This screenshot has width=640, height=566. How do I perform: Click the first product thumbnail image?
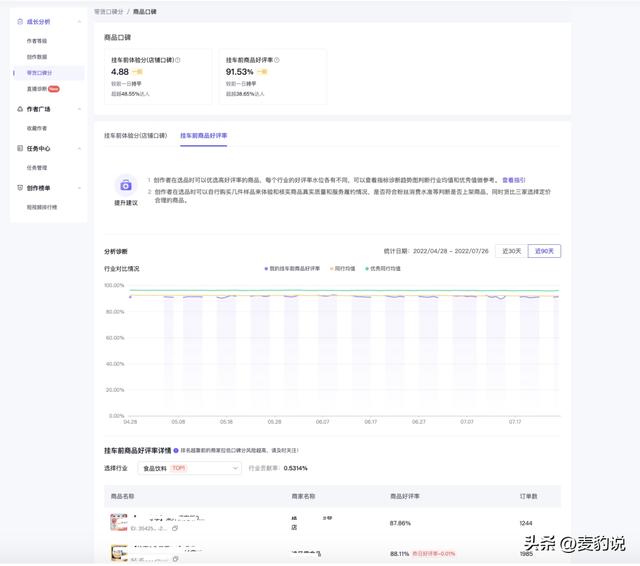tap(119, 523)
